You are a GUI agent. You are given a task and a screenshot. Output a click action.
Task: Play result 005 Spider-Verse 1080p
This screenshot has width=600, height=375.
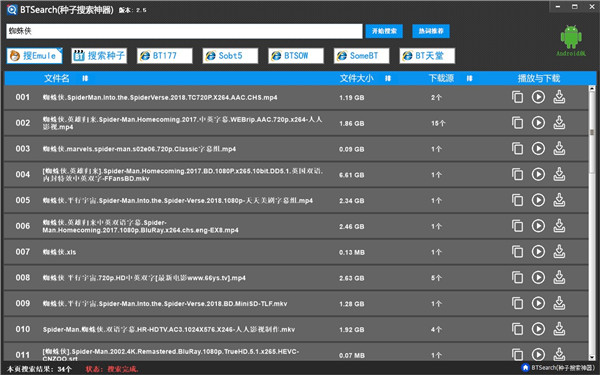coord(538,200)
